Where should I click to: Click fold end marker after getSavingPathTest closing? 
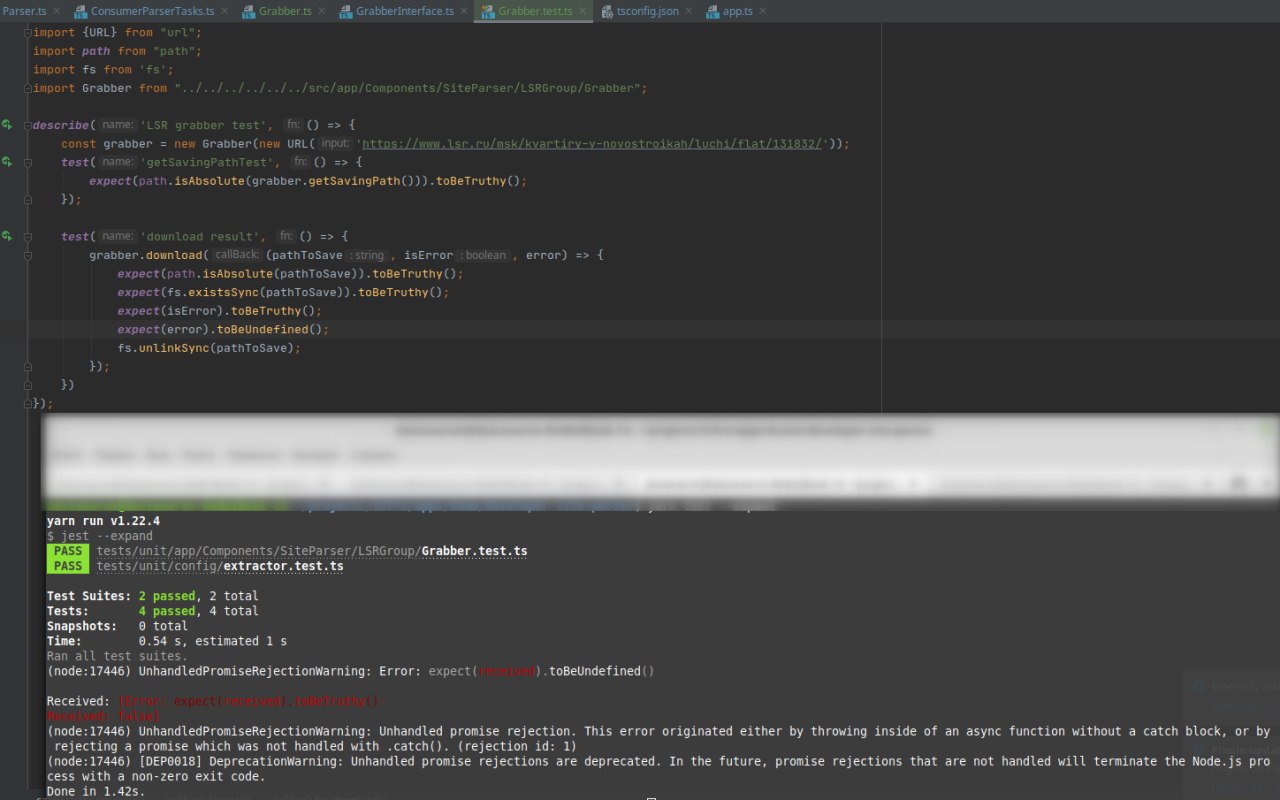tap(28, 199)
